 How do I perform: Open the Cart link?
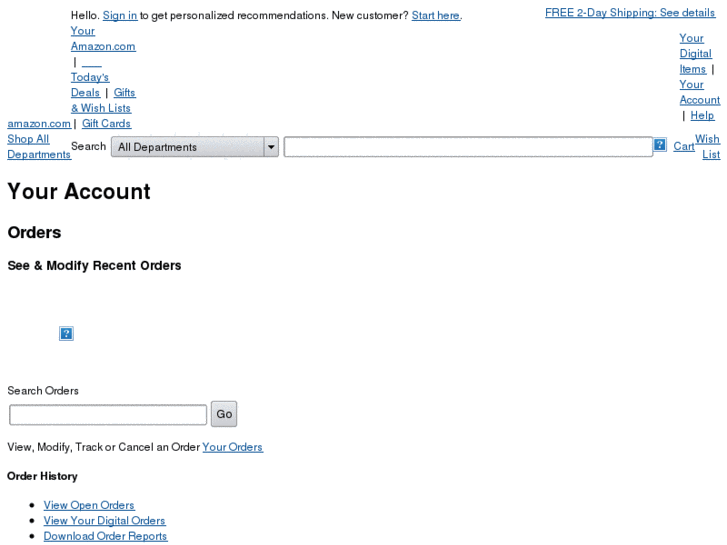(x=684, y=147)
